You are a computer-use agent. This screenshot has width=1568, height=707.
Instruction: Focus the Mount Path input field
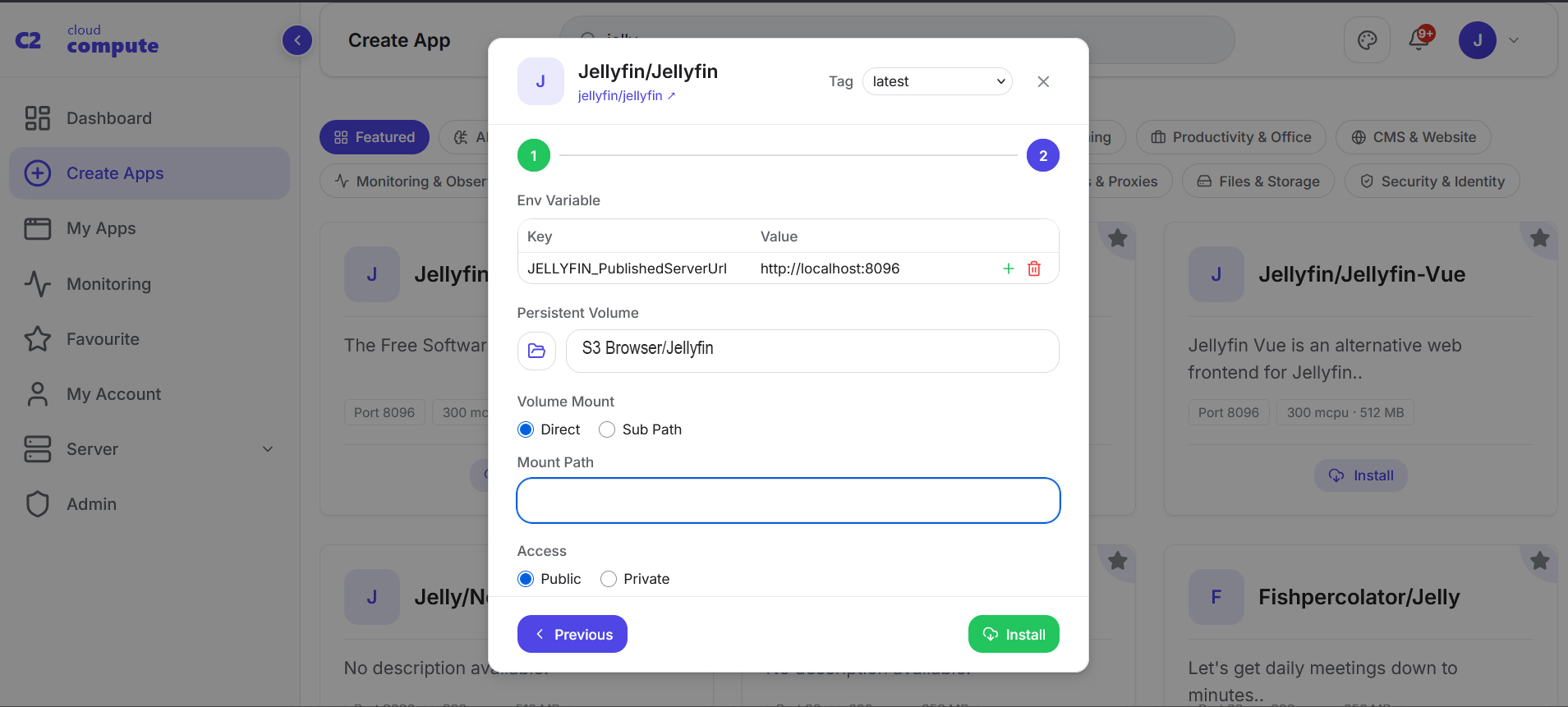[x=789, y=500]
